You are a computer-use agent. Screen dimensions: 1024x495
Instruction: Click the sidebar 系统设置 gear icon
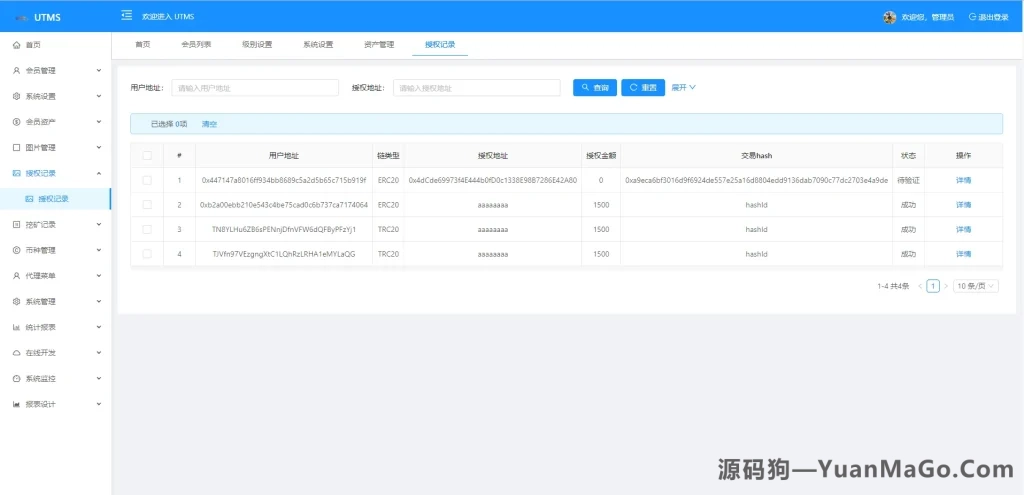[17, 96]
